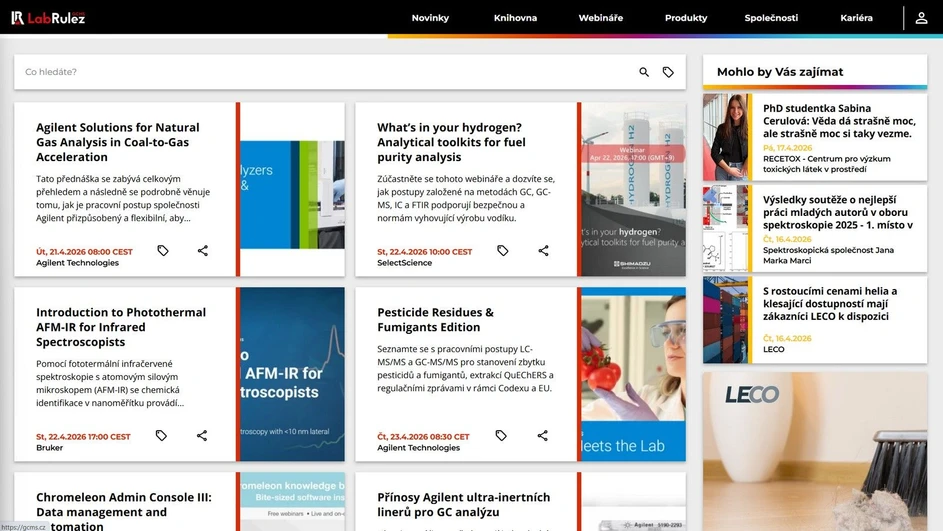This screenshot has width=943, height=531.
Task: Open the Produkty menu item
Action: [x=686, y=18]
